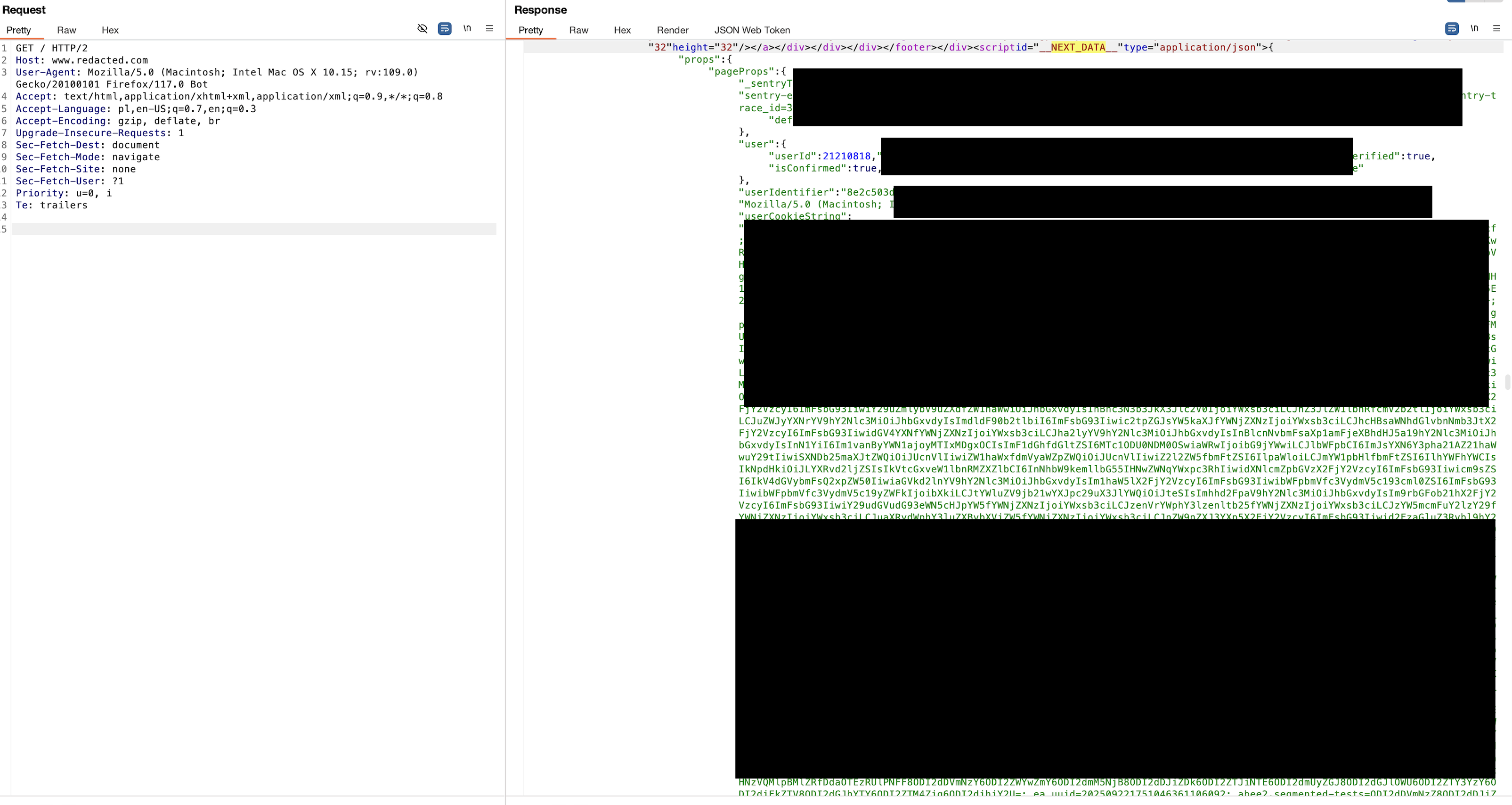The image size is (1512, 805).
Task: Place cursor on empty highlighted request line
Action: pos(253,229)
